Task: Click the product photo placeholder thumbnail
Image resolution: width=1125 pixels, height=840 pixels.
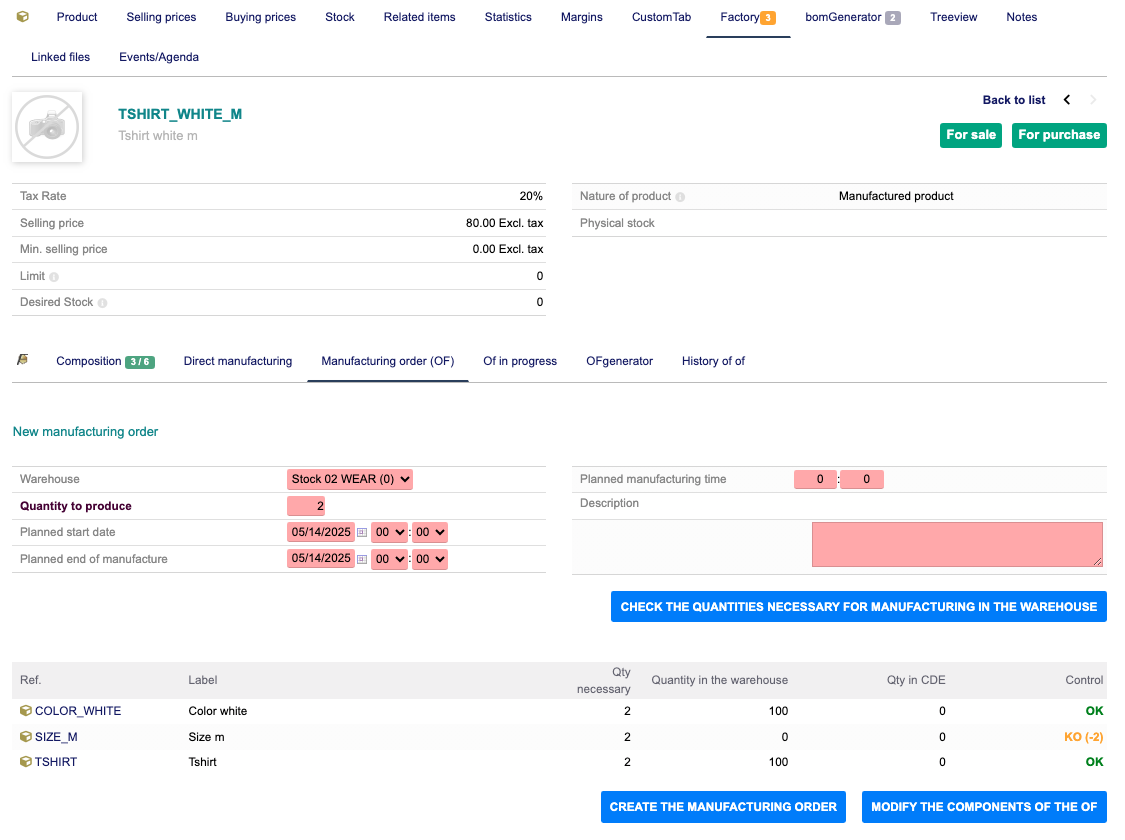Action: tap(47, 127)
